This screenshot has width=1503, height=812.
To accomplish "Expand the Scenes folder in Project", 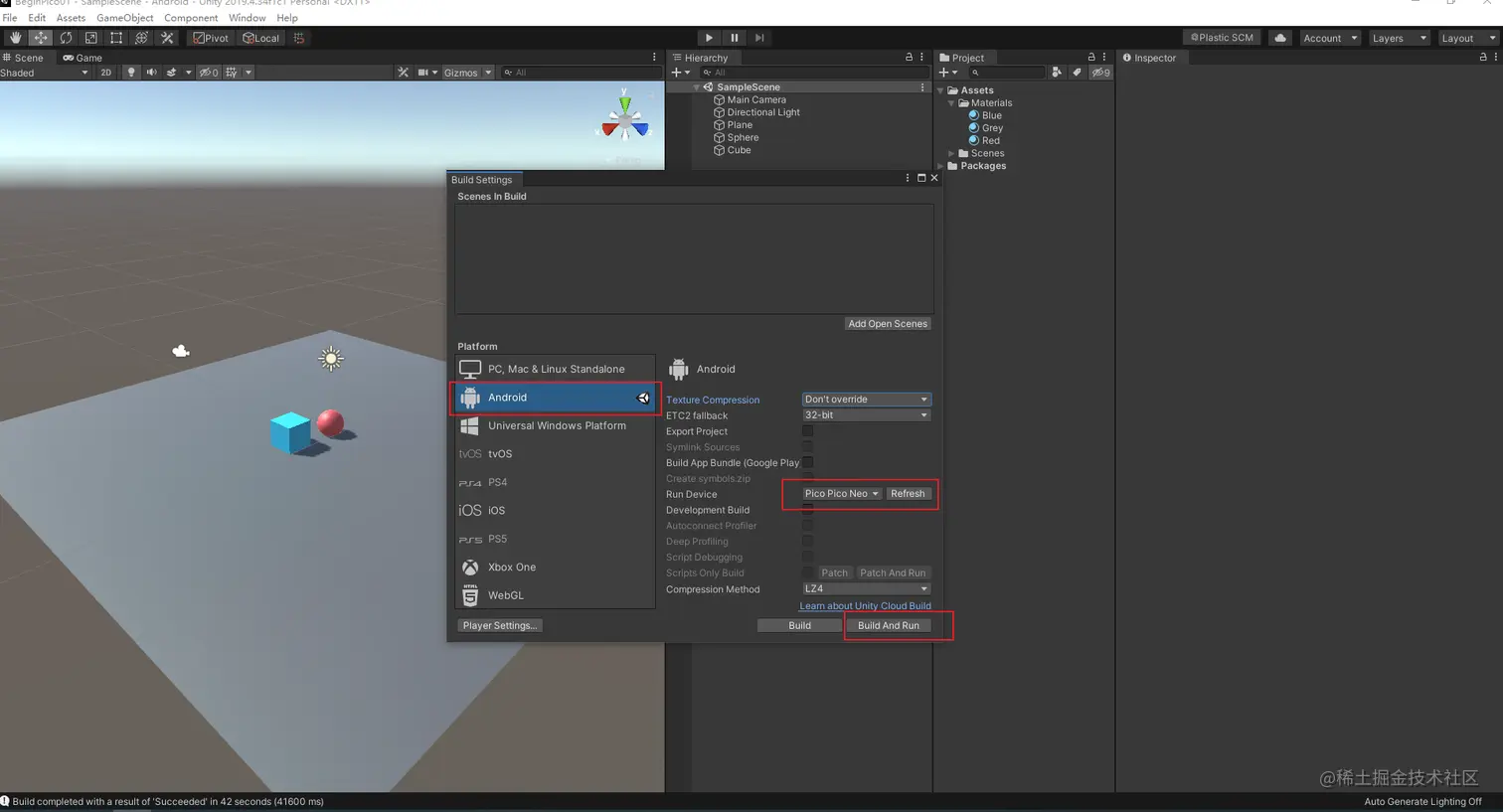I will 951,153.
